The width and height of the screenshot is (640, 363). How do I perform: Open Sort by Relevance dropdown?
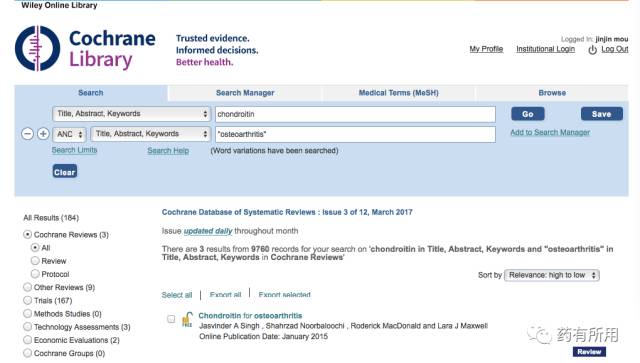(552, 275)
